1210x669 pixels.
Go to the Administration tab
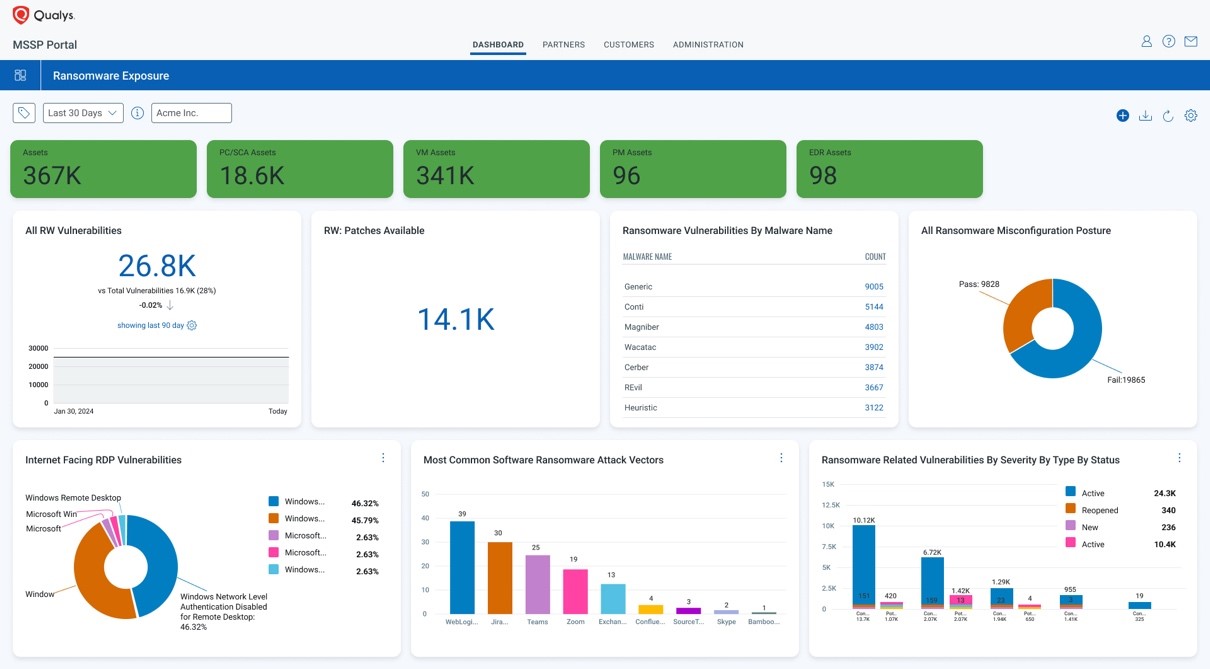708,45
